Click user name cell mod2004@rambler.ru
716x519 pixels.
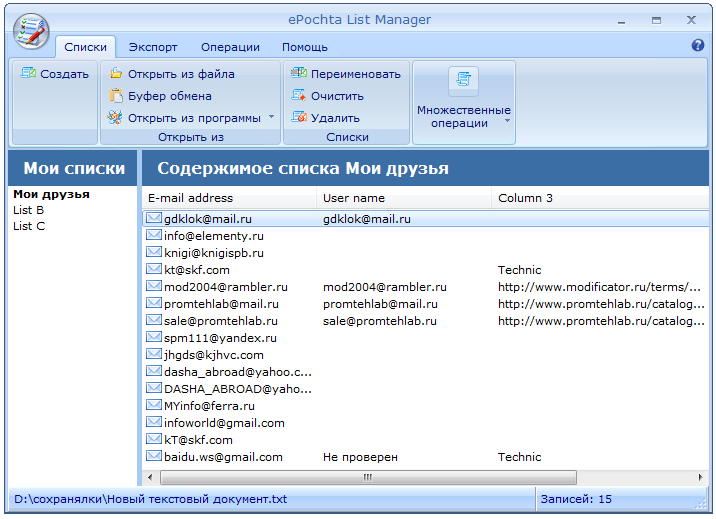point(384,287)
